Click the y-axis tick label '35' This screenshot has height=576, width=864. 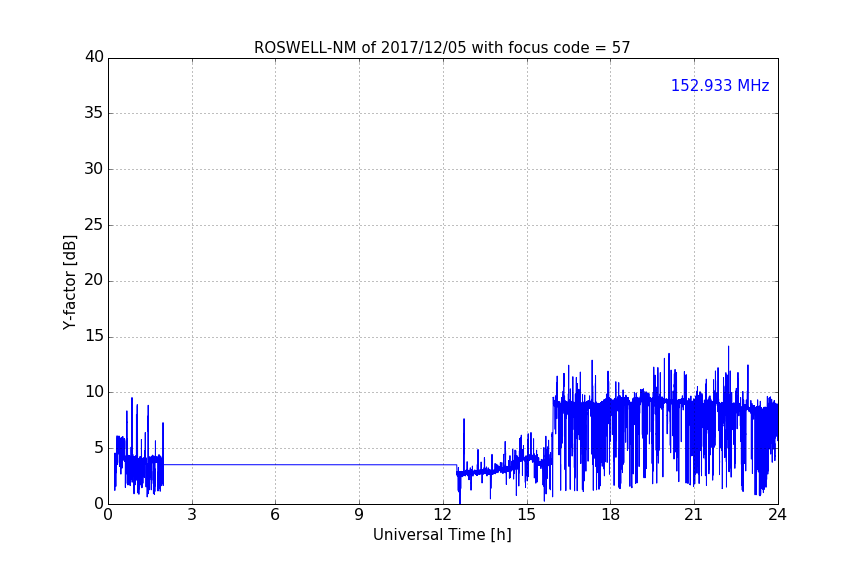94,113
